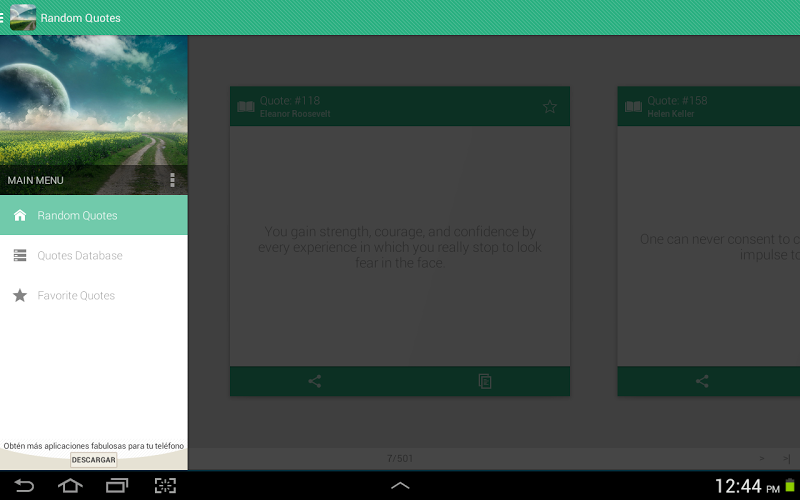Open Quotes Database menu item

coord(94,255)
